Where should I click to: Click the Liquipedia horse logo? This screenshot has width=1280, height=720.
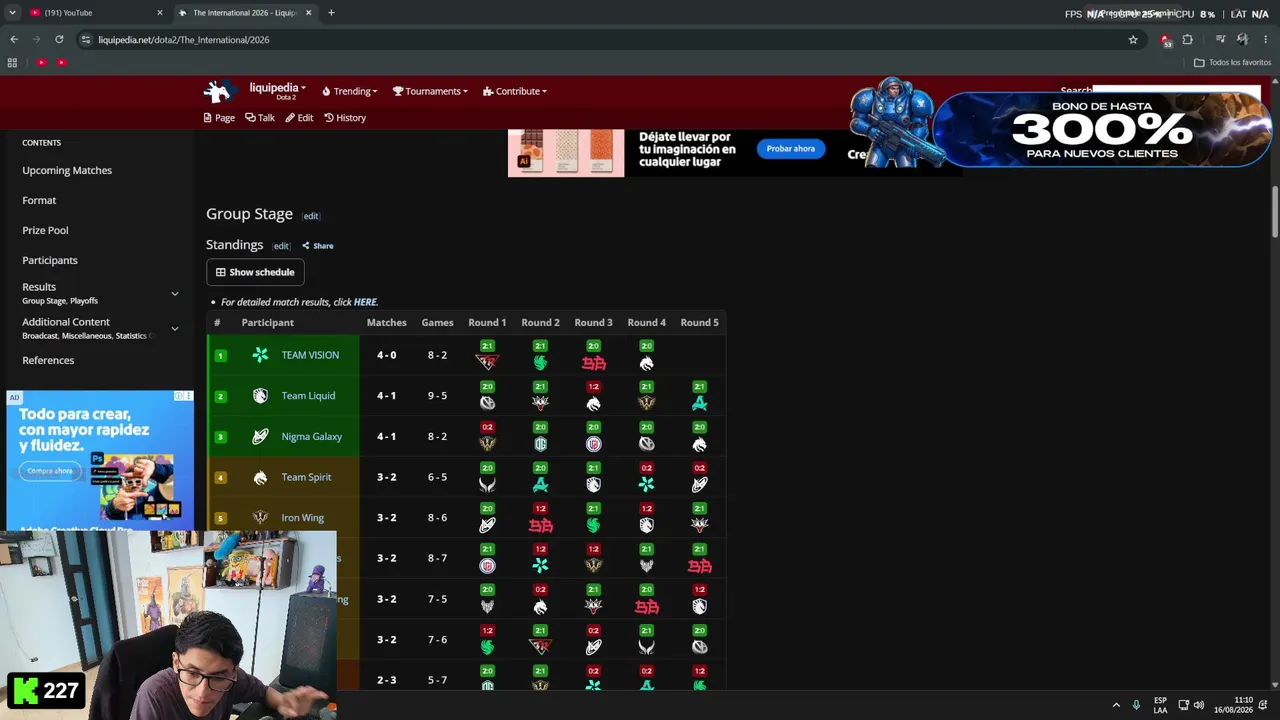point(218,91)
